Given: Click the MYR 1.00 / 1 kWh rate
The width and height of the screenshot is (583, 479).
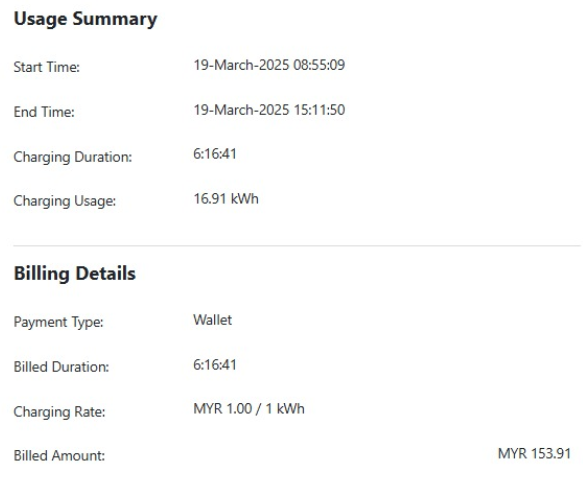Looking at the screenshot, I should tap(249, 409).
